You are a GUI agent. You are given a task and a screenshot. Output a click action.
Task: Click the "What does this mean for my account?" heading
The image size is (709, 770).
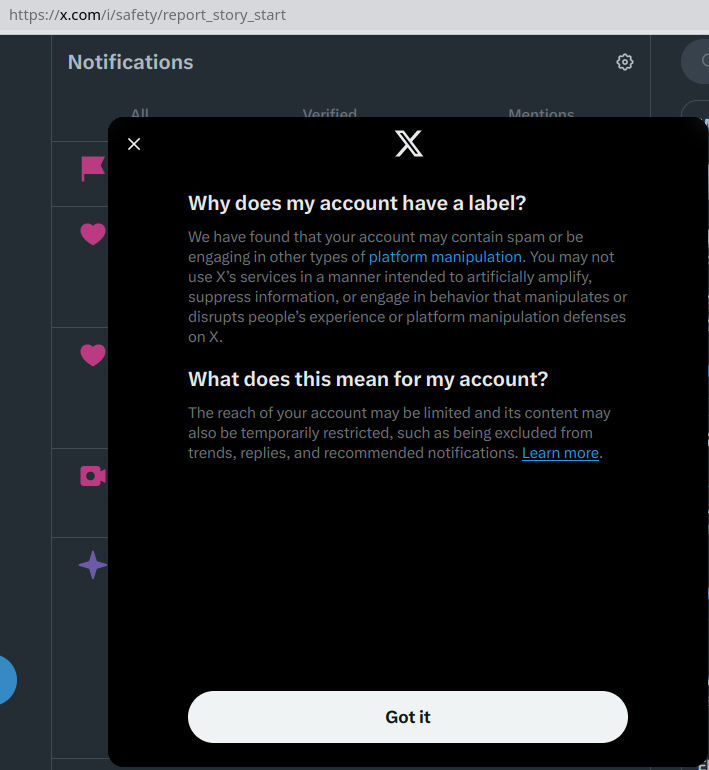[368, 379]
